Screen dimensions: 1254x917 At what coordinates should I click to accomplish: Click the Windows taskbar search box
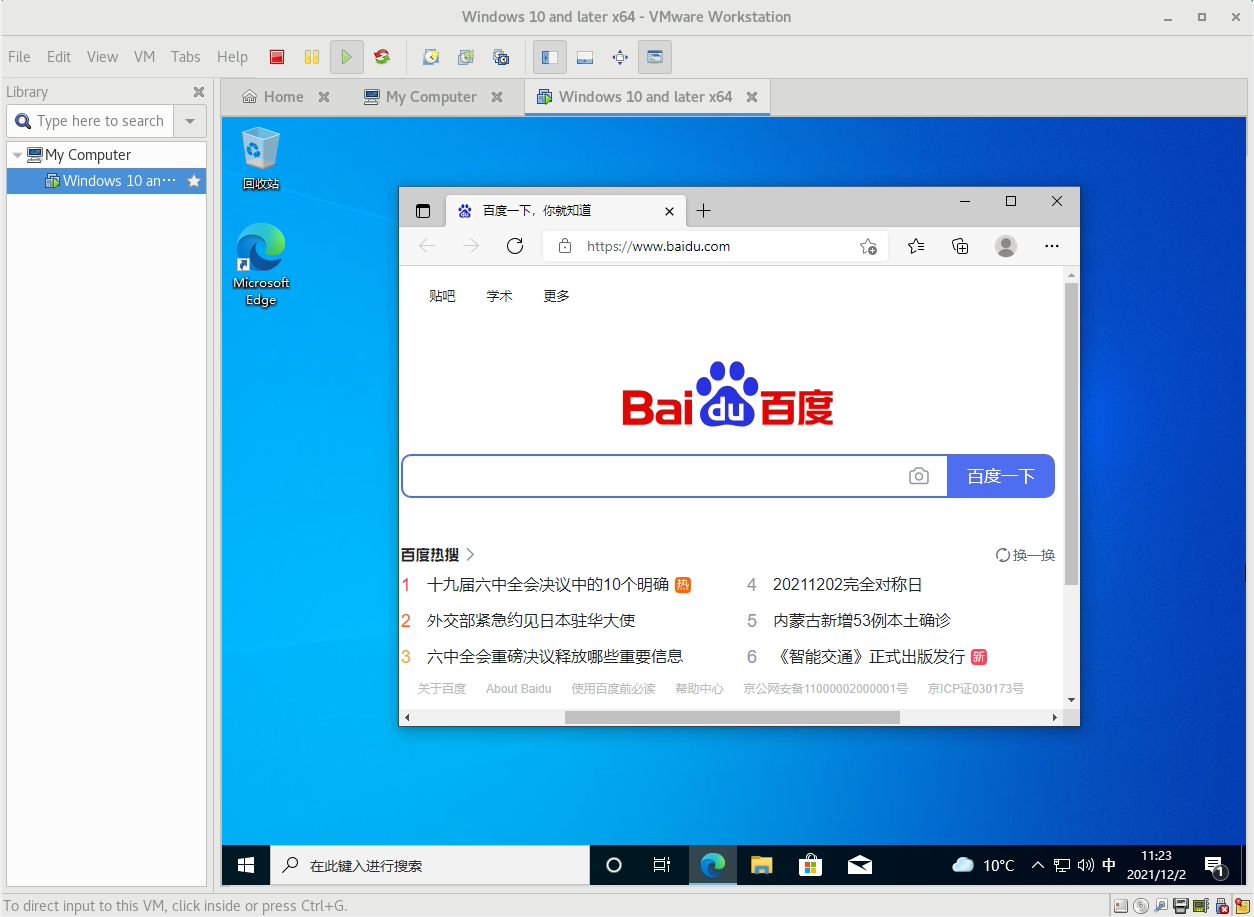pyautogui.click(x=430, y=865)
